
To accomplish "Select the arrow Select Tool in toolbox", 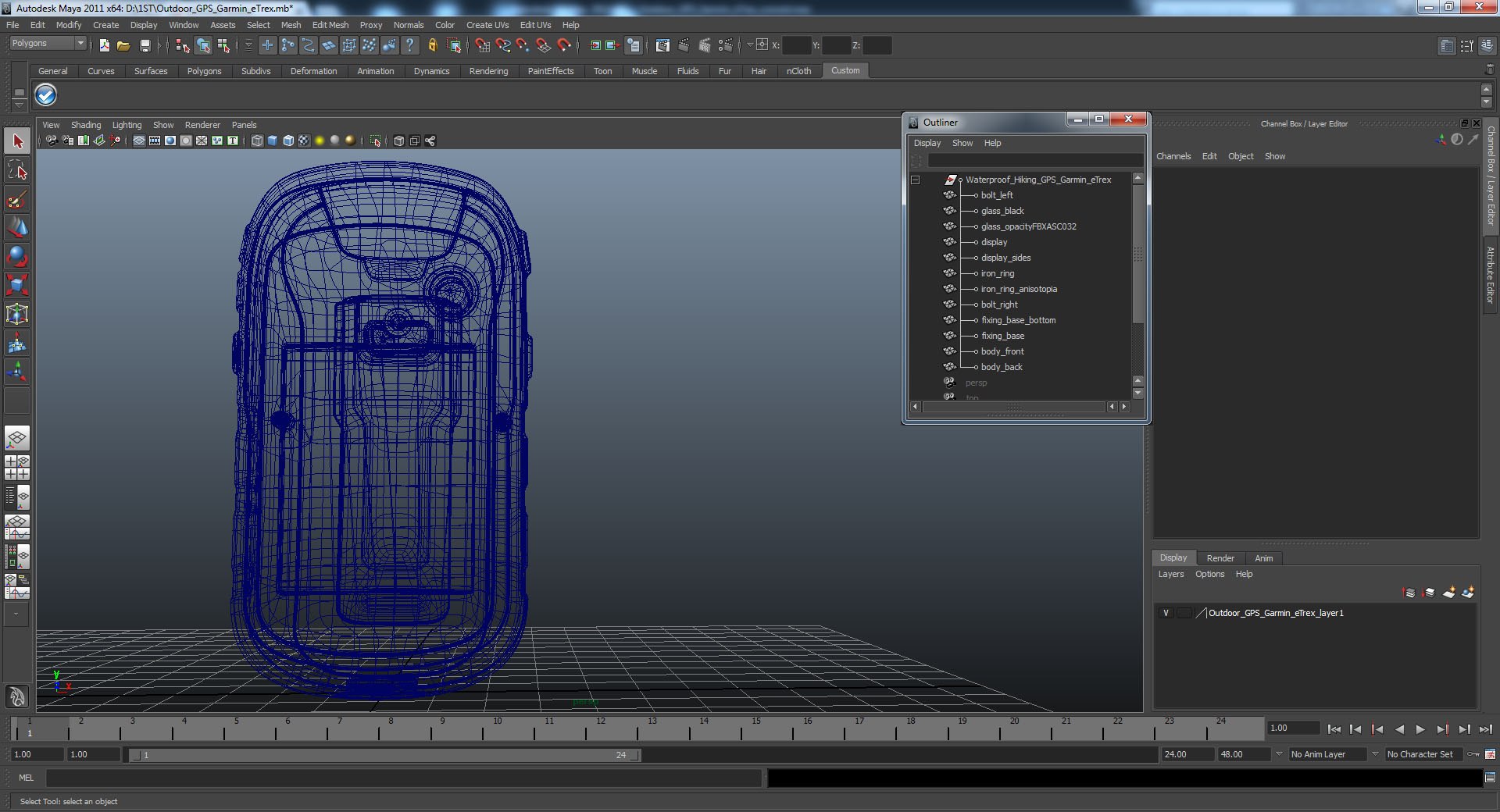I will click(17, 141).
